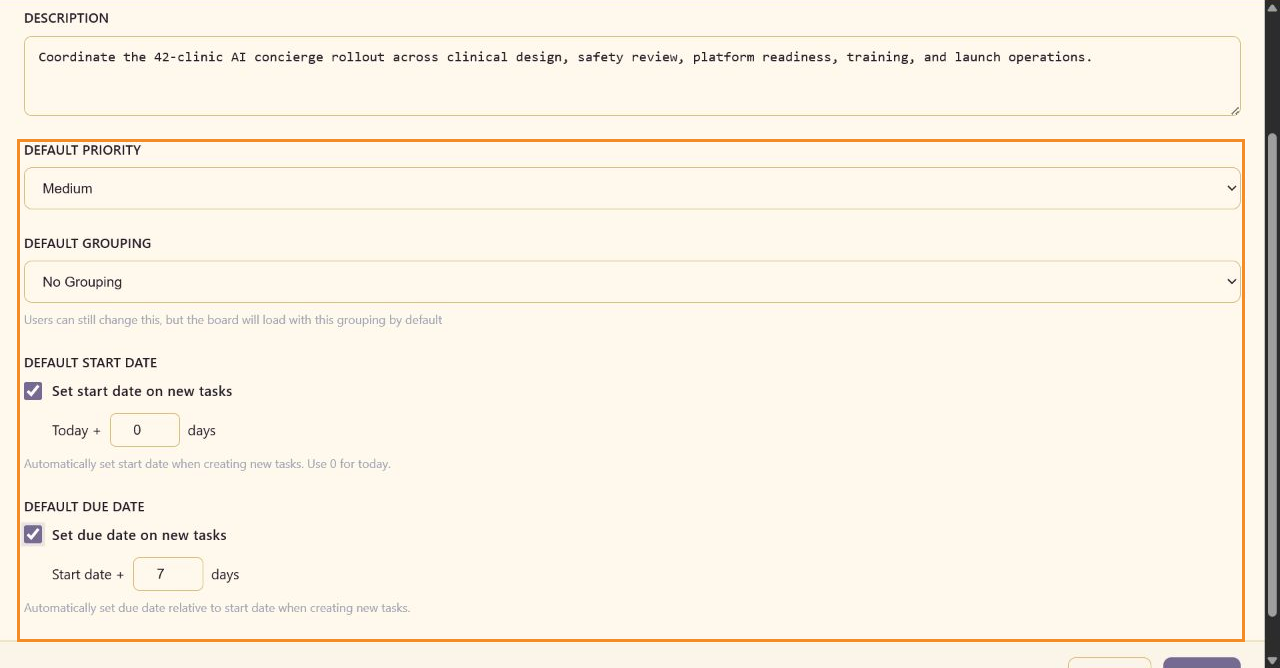Click the scrollbar up arrow at top right

[x=1272, y=6]
